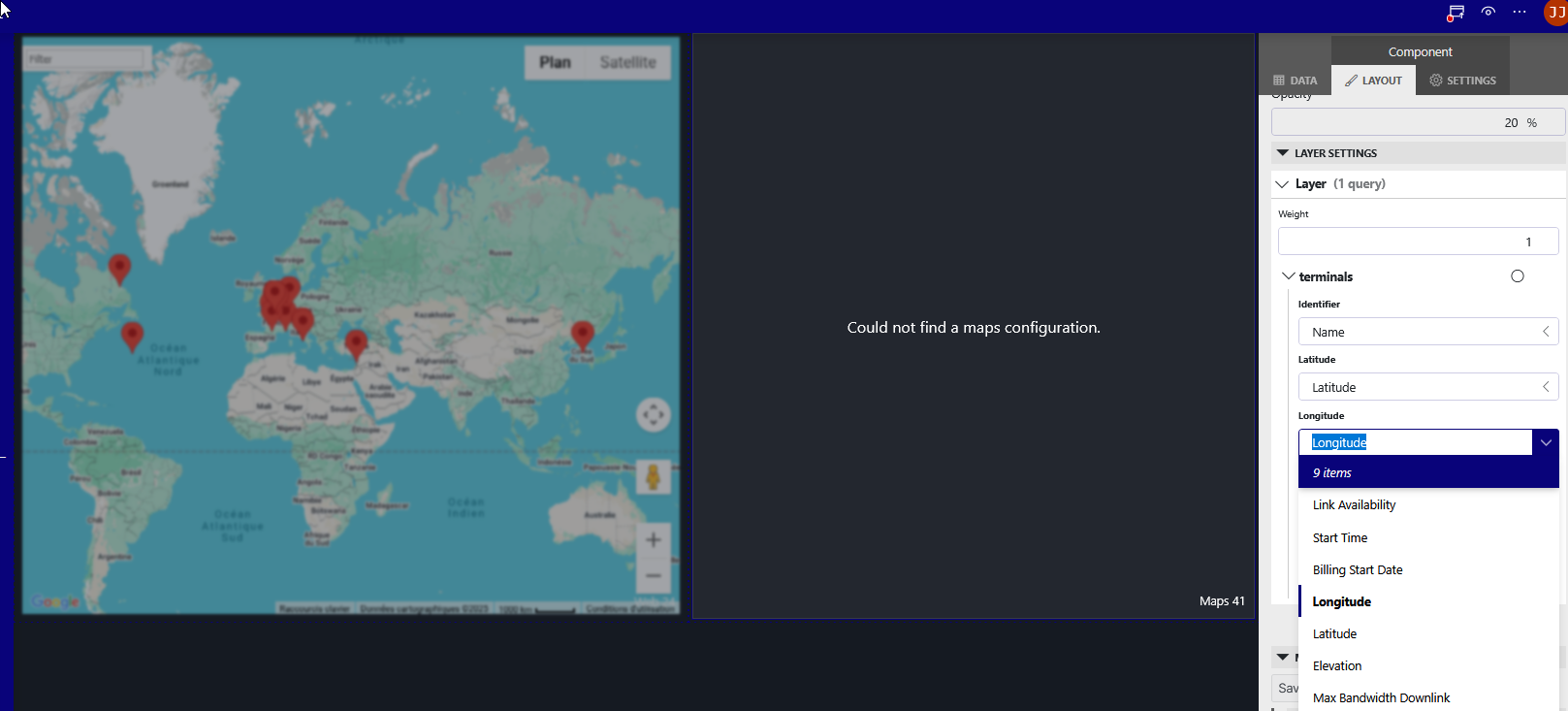The width and height of the screenshot is (1568, 711).
Task: Switch to the DATA tab
Action: (1296, 81)
